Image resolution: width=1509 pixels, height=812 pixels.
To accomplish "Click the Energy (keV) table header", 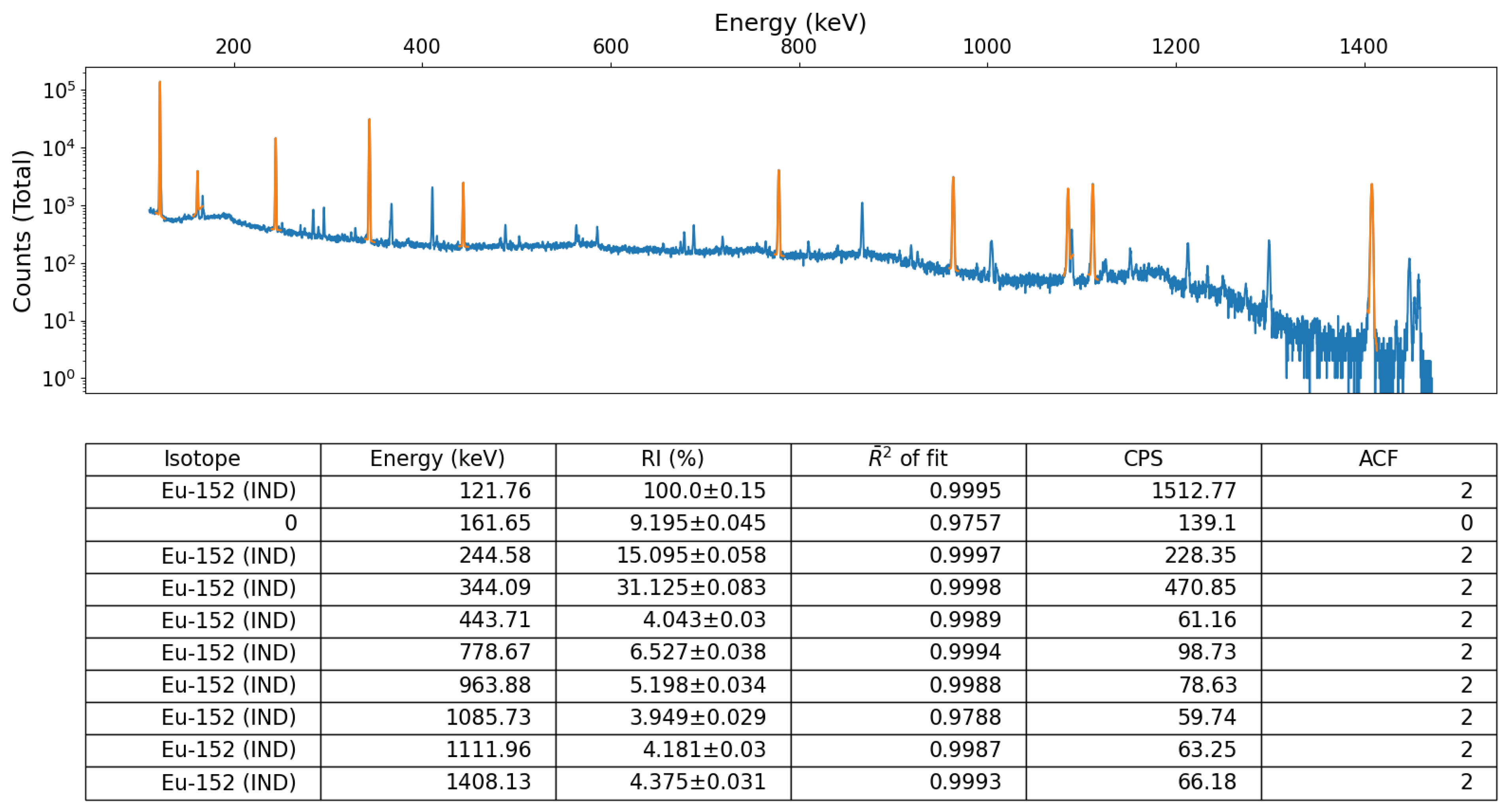I will coord(437,459).
